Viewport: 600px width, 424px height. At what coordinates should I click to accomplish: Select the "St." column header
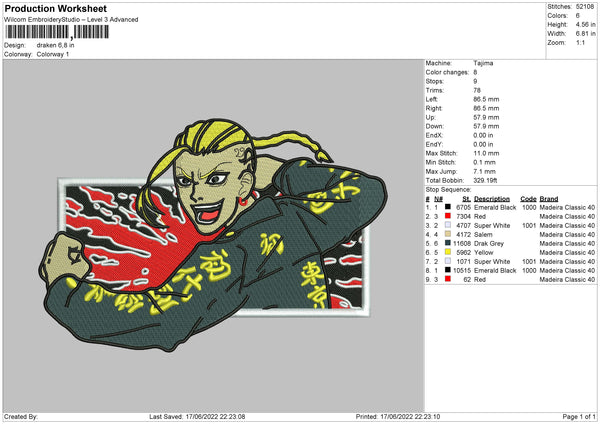[466, 199]
